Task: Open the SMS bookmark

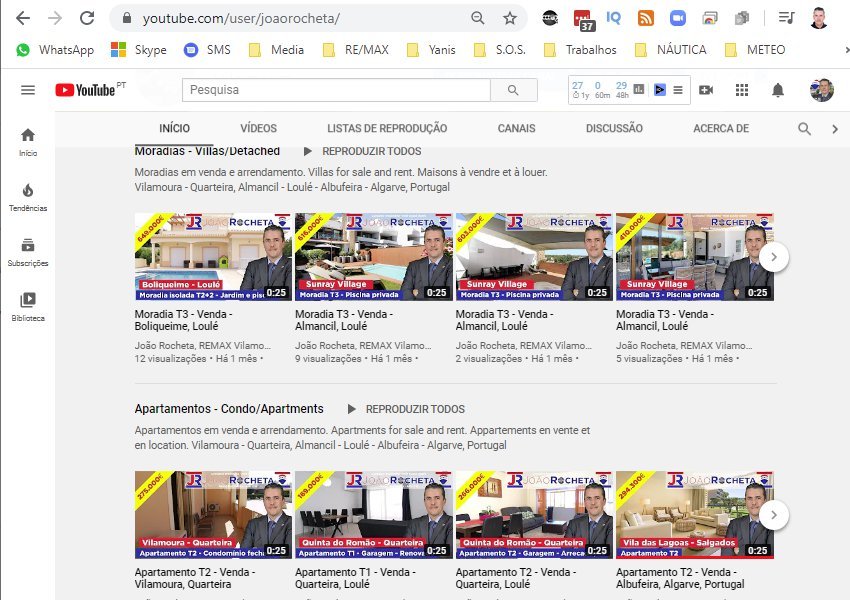Action: point(207,50)
